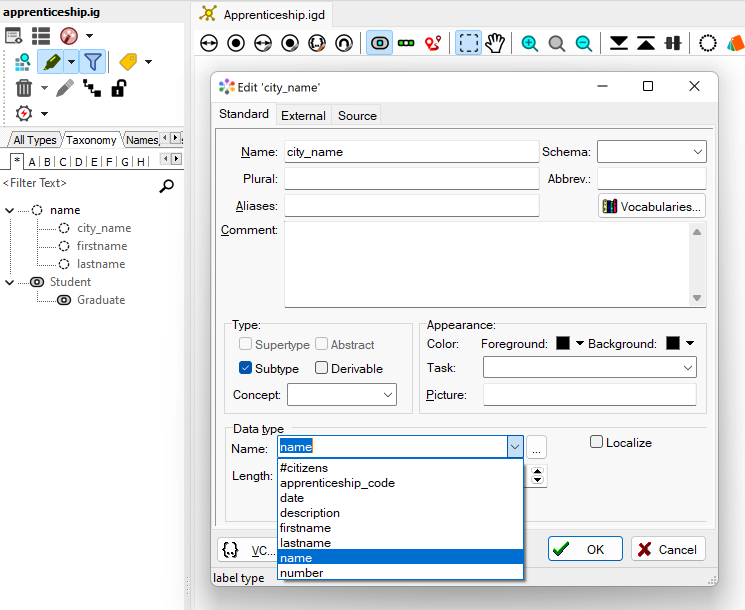Click the filter funnel icon
The width and height of the screenshot is (745, 610).
pyautogui.click(x=93, y=62)
